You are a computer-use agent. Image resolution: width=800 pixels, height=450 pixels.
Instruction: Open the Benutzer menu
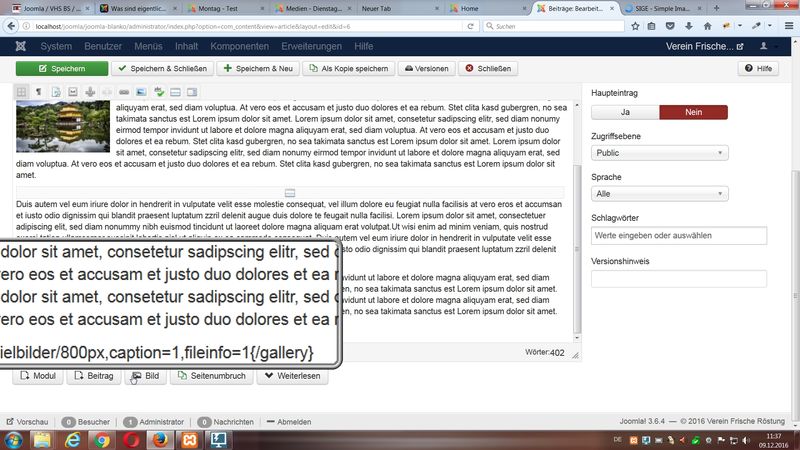pyautogui.click(x=103, y=46)
